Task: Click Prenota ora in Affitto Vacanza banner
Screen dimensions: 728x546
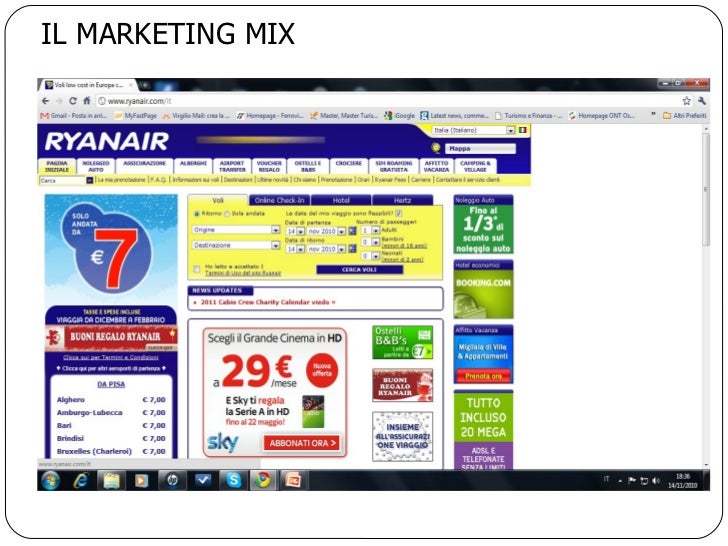Action: (x=483, y=376)
